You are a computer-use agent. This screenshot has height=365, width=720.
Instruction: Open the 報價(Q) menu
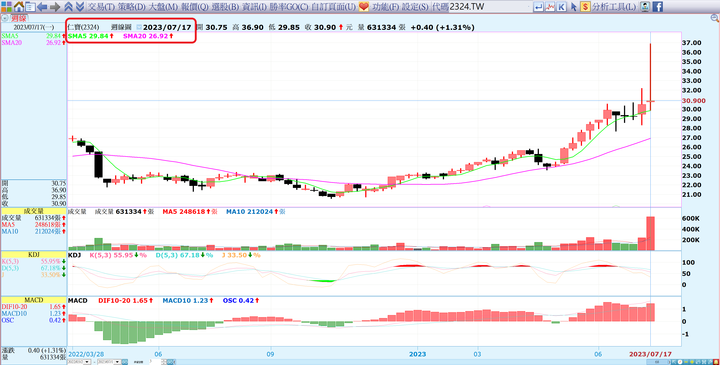coord(195,6)
